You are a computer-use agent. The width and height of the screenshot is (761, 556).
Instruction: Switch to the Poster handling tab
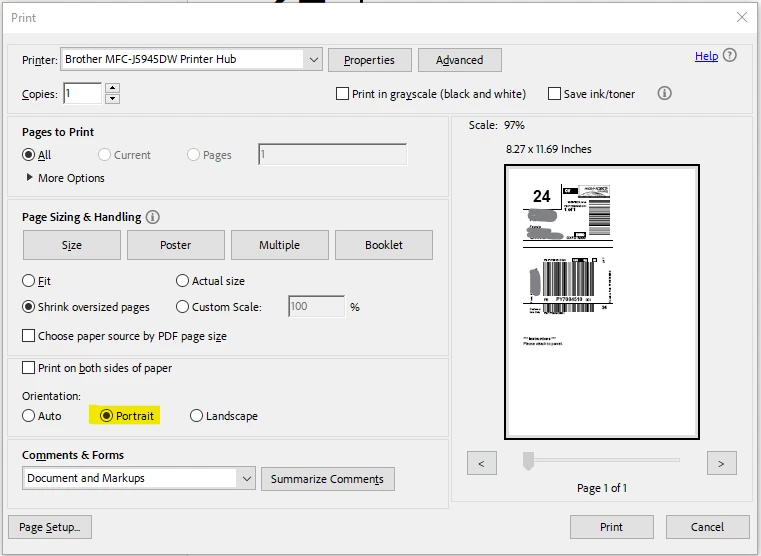coord(176,245)
